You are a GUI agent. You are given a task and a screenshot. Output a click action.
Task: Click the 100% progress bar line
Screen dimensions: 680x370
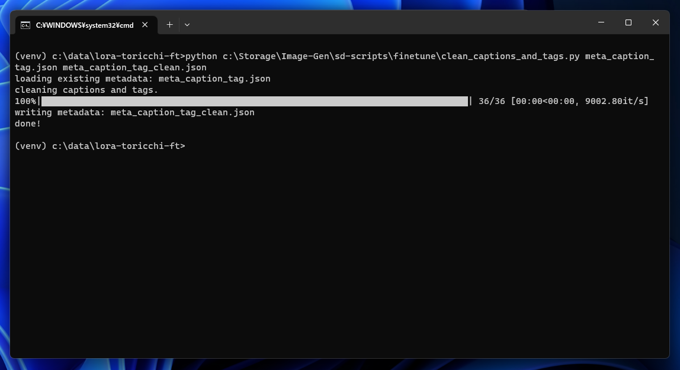(x=332, y=101)
